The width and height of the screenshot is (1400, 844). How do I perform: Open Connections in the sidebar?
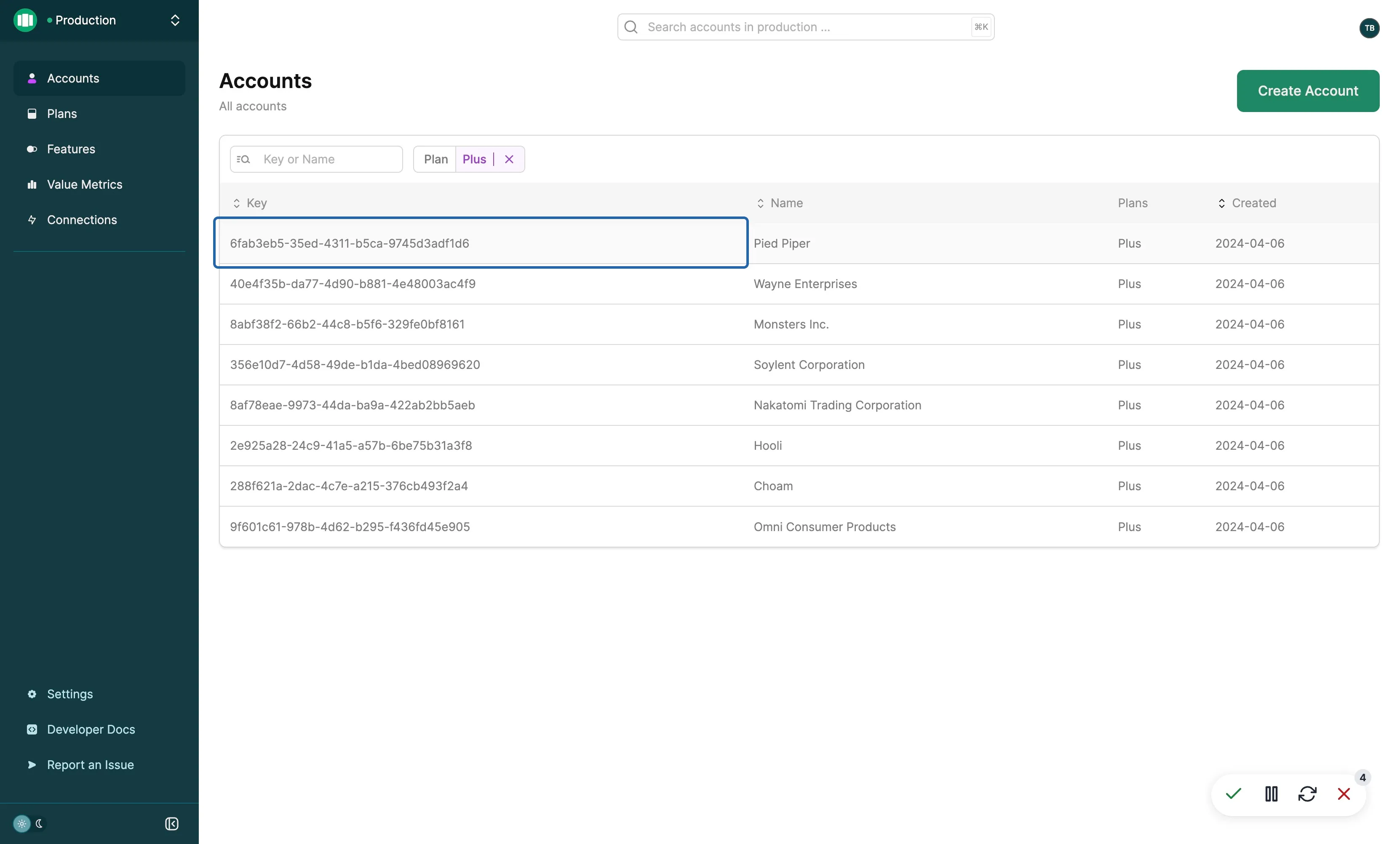click(99, 220)
